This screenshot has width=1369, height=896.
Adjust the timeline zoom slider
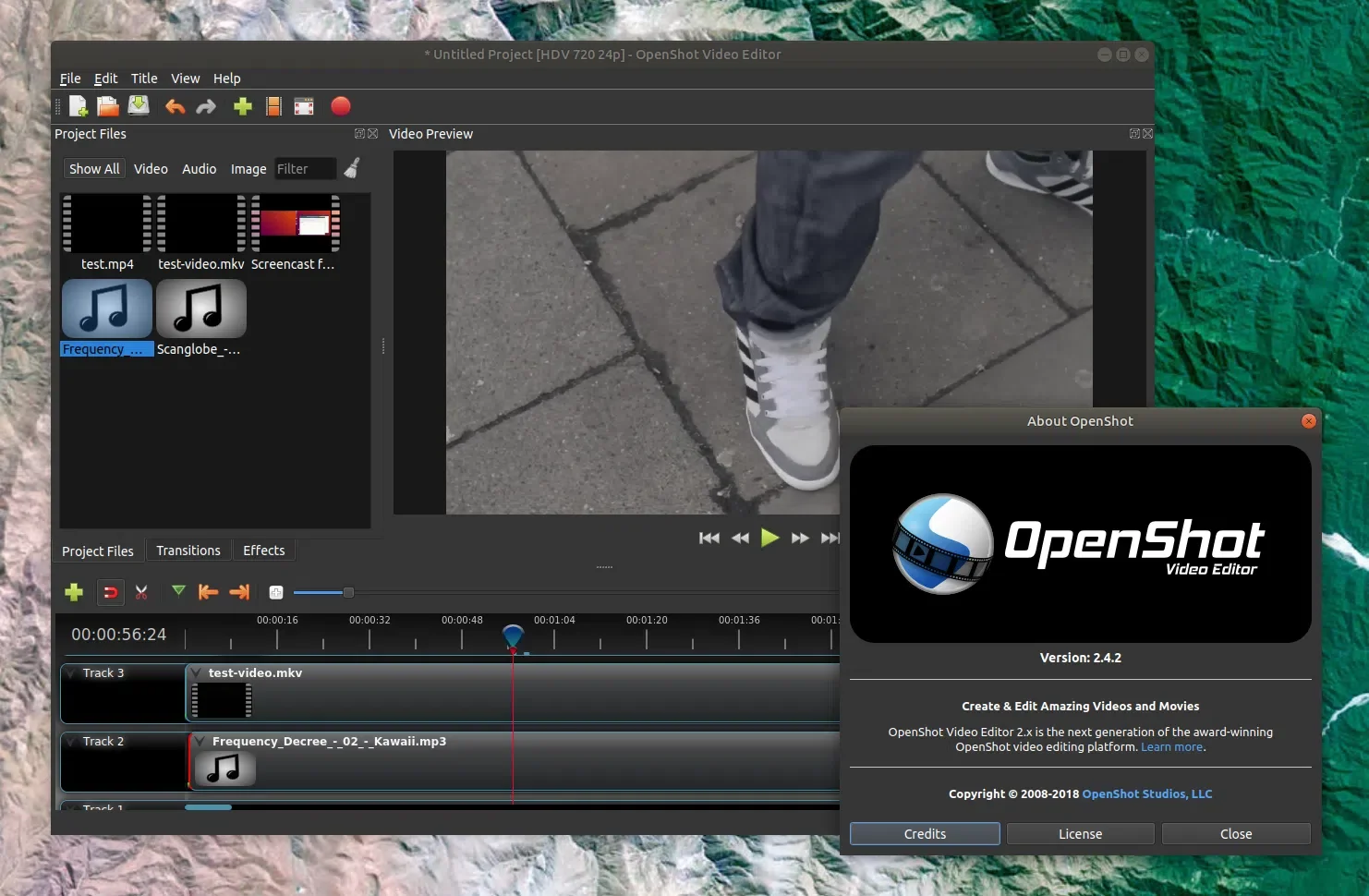[347, 592]
